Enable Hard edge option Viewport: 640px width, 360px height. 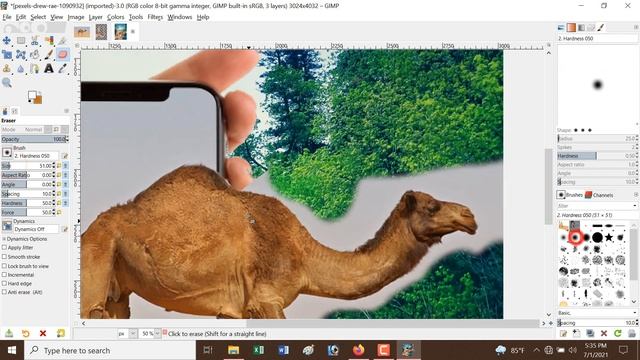pos(4,283)
